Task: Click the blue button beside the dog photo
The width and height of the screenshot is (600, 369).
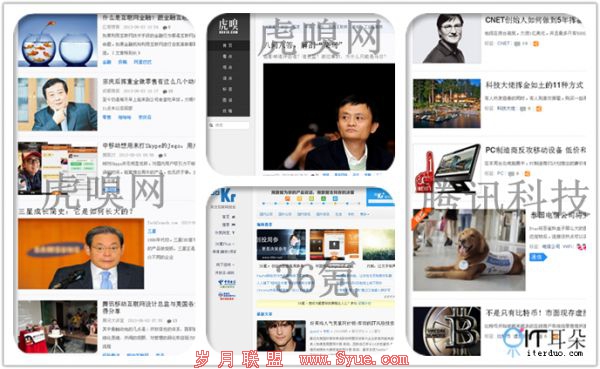Action: click(538, 257)
